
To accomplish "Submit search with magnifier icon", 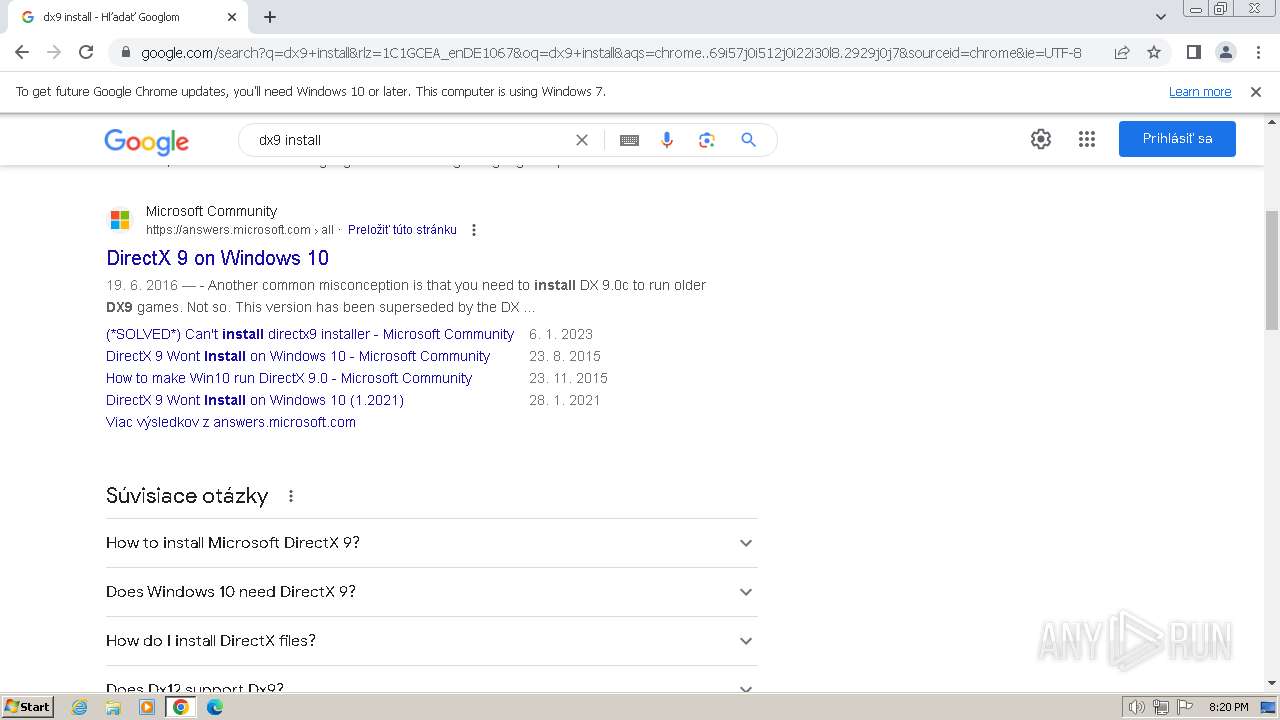I will pos(748,140).
